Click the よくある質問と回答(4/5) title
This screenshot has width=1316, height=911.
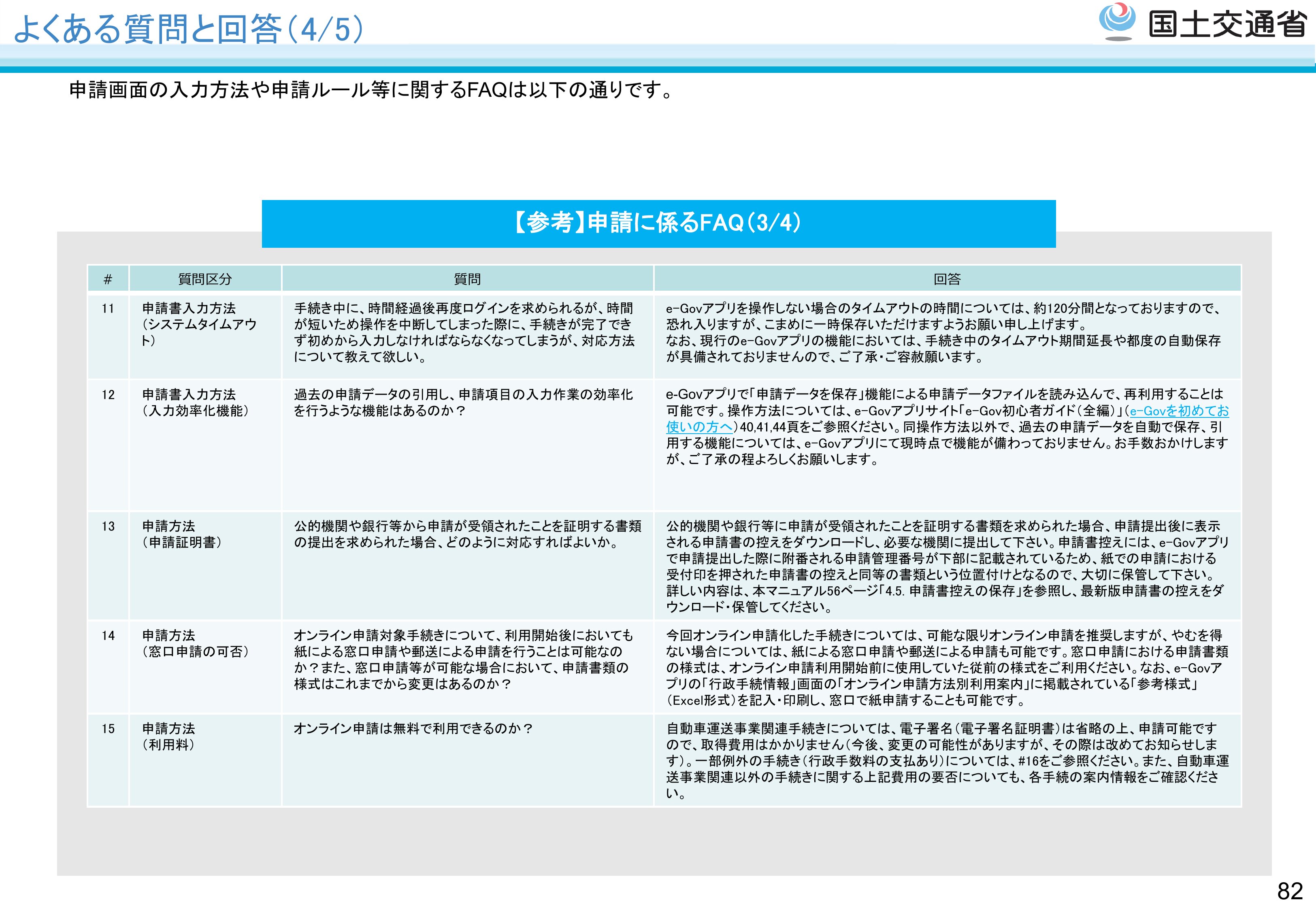pos(188,29)
